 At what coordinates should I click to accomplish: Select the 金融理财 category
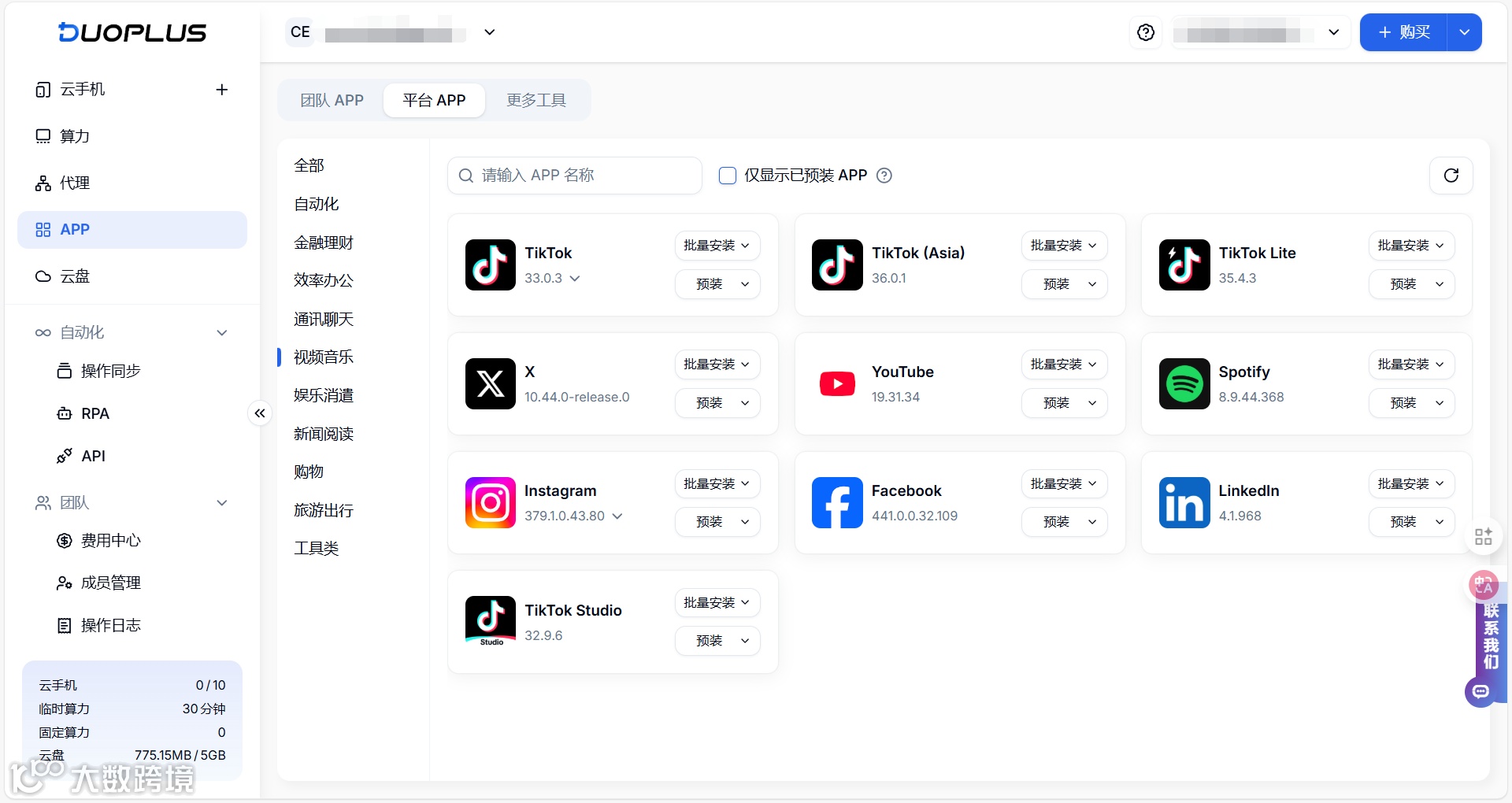click(324, 243)
